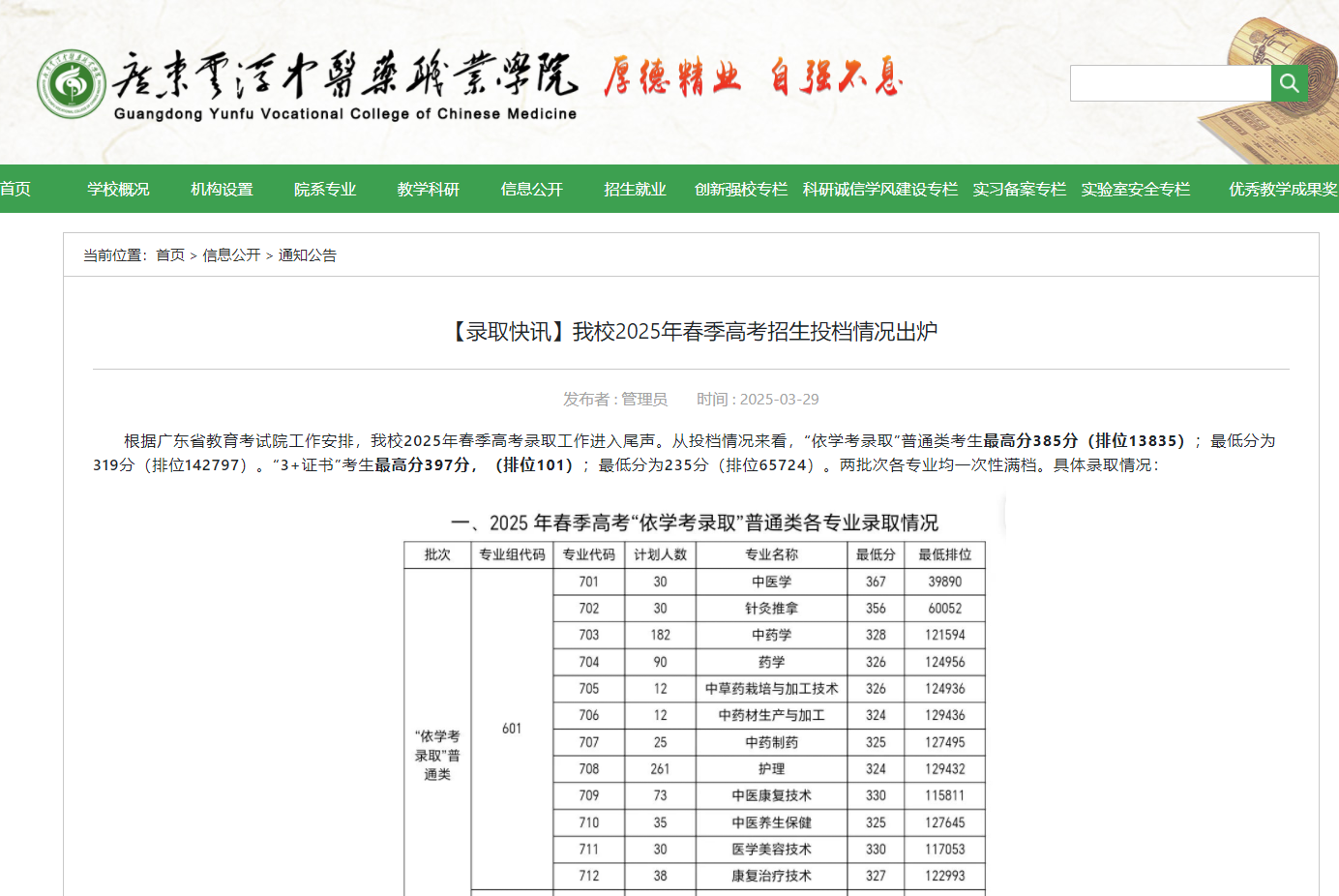Select the 创新强校专栏 navigation item

click(741, 190)
